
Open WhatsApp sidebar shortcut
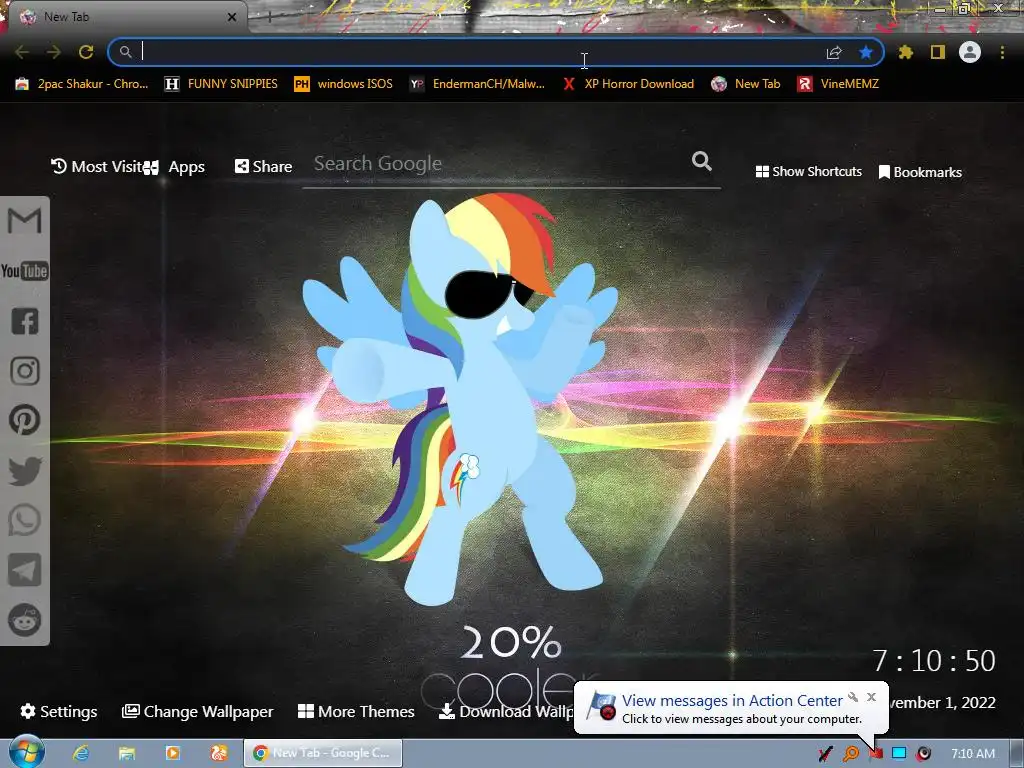[x=25, y=520]
